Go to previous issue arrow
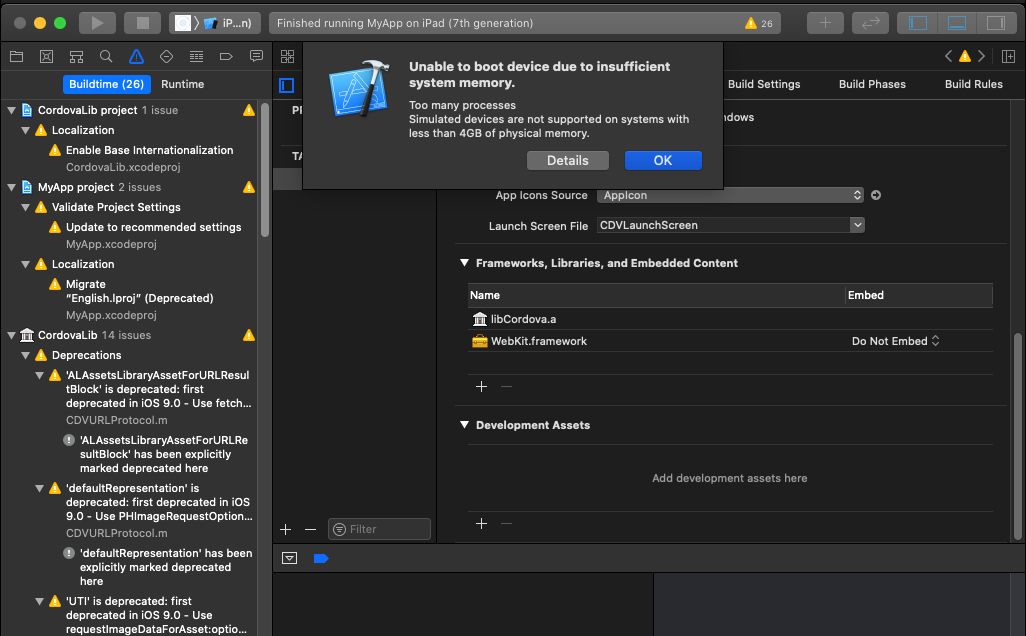The width and height of the screenshot is (1026, 636). click(948, 56)
